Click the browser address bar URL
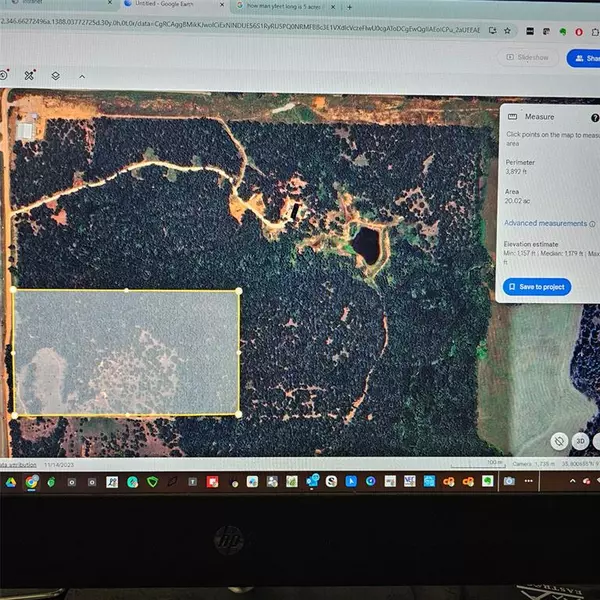600x600 pixels. pyautogui.click(x=250, y=30)
